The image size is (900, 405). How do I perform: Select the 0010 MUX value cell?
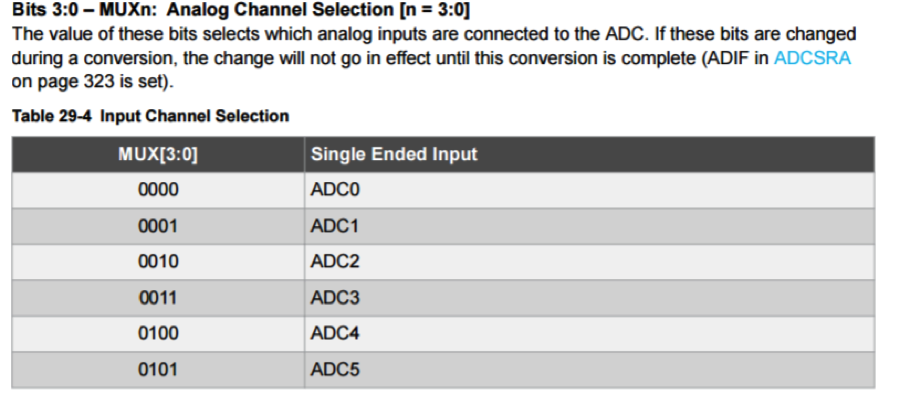coord(158,262)
